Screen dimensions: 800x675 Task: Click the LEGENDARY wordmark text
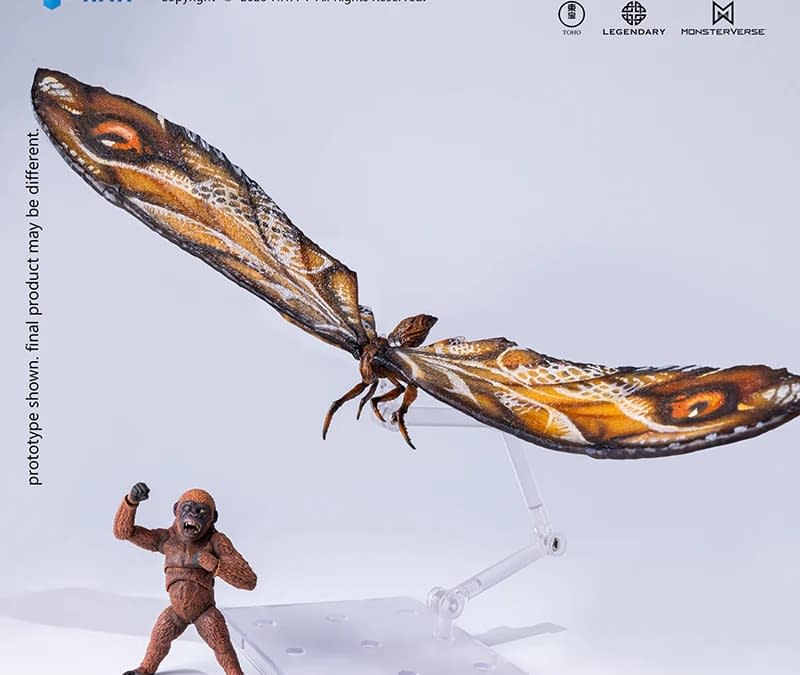tap(635, 32)
